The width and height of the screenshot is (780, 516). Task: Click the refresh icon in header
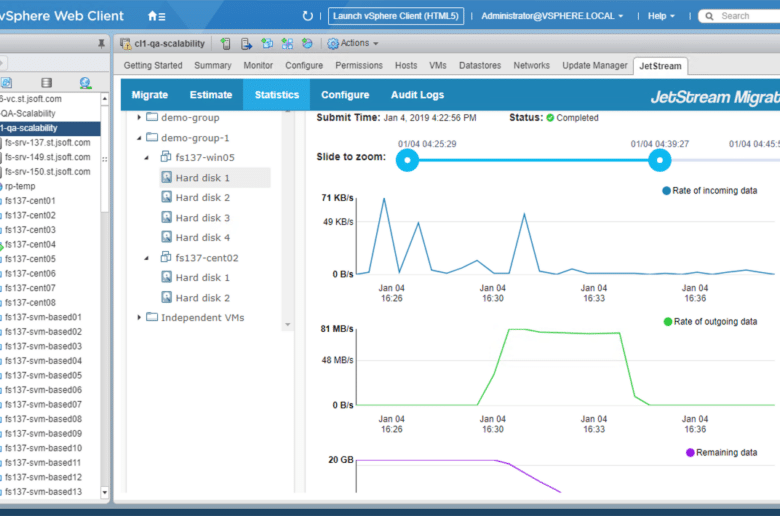pos(307,16)
